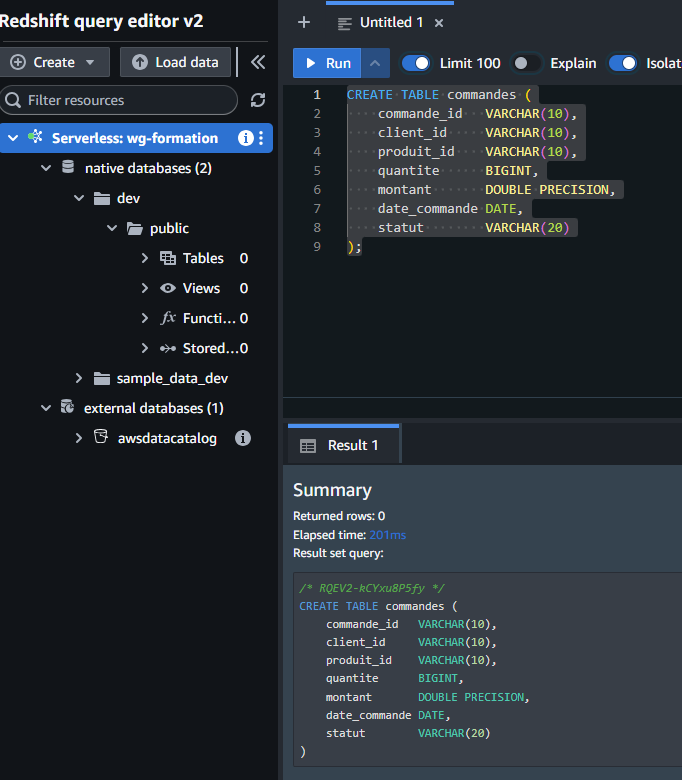682x780 pixels.
Task: Click the Redshift query editor v2 title
Action: click(x=101, y=21)
